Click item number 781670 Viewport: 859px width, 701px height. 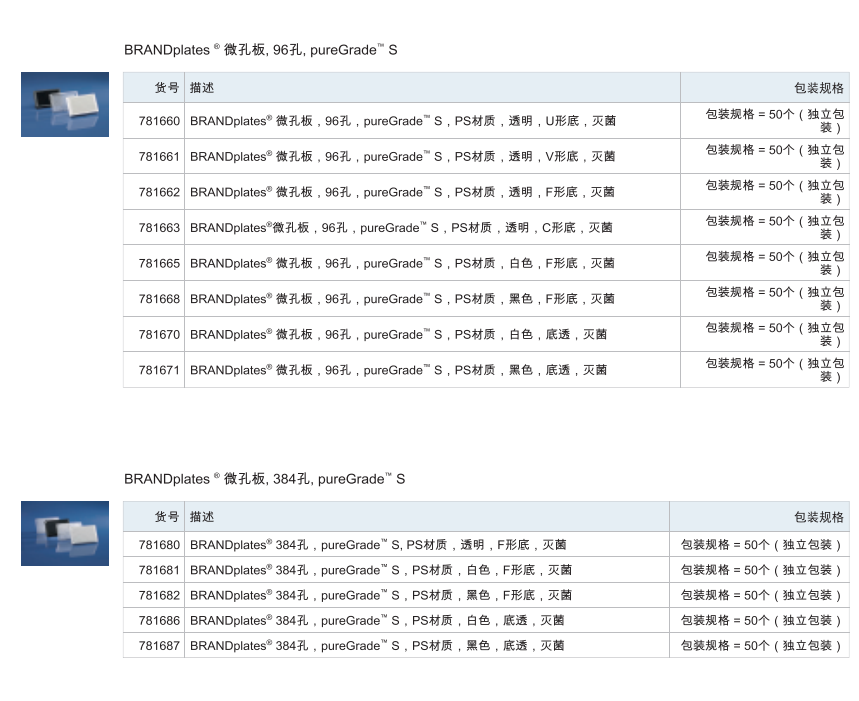pos(159,335)
